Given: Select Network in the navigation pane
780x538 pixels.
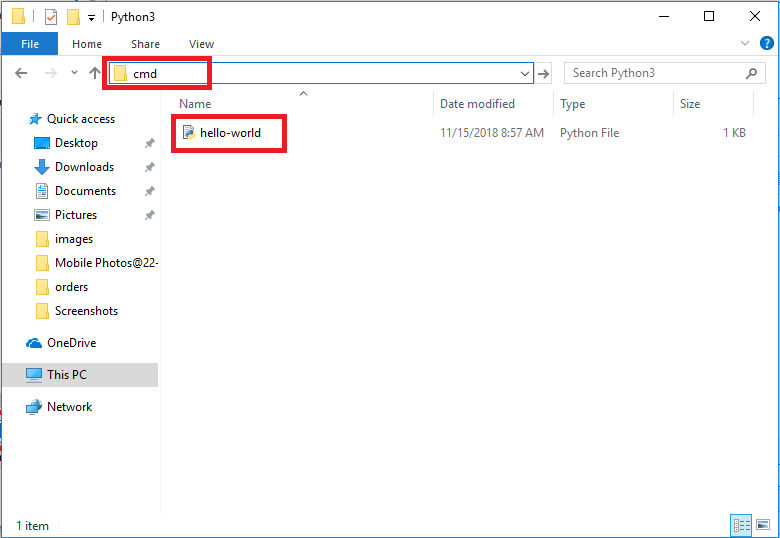Looking at the screenshot, I should (x=69, y=407).
